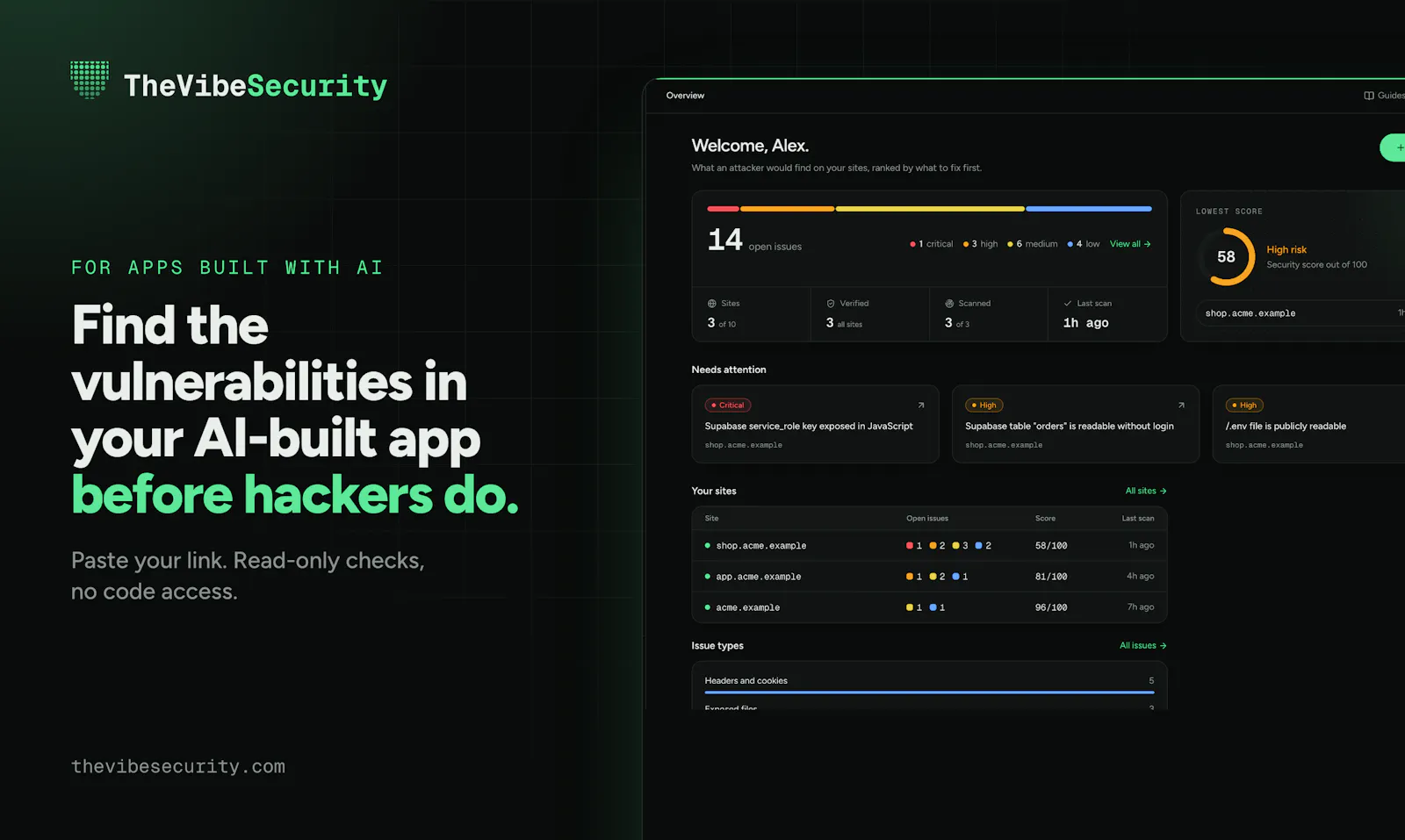
Task: Open app.acme.example site row
Action: tap(929, 577)
